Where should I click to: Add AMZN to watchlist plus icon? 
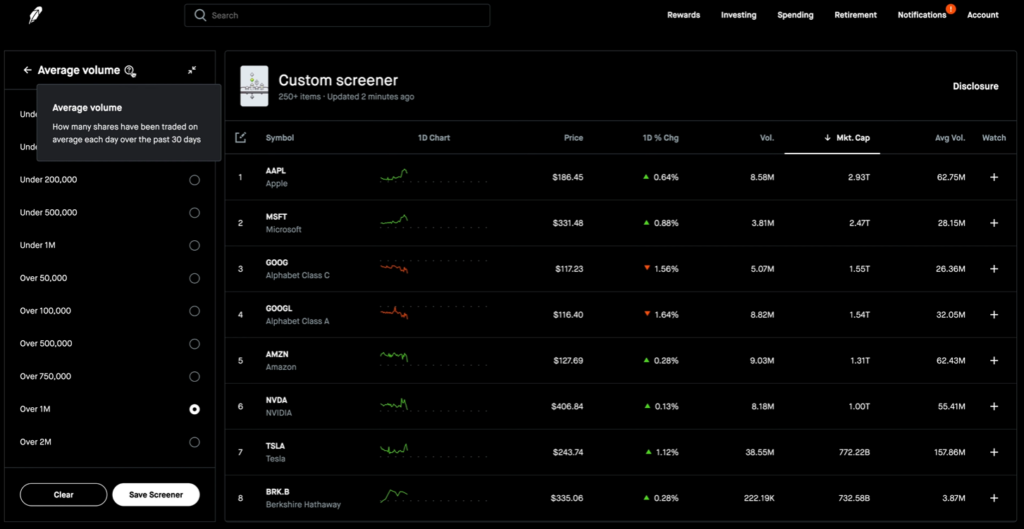coord(994,361)
